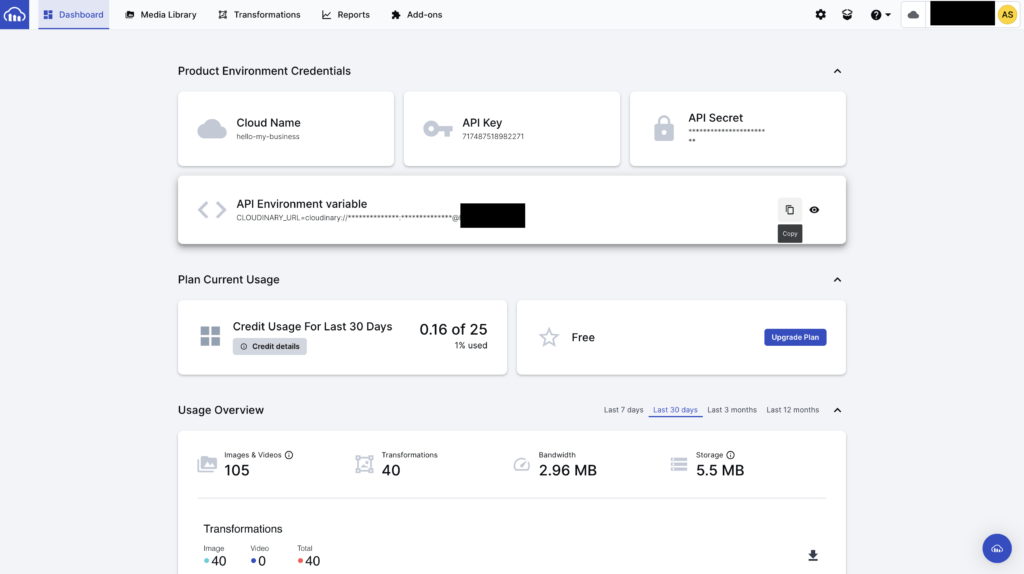Click the Transformations stat icon

[364, 464]
